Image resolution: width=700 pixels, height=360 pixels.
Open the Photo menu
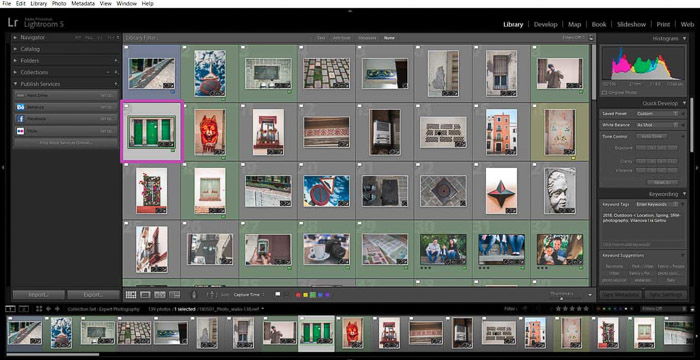[x=59, y=3]
